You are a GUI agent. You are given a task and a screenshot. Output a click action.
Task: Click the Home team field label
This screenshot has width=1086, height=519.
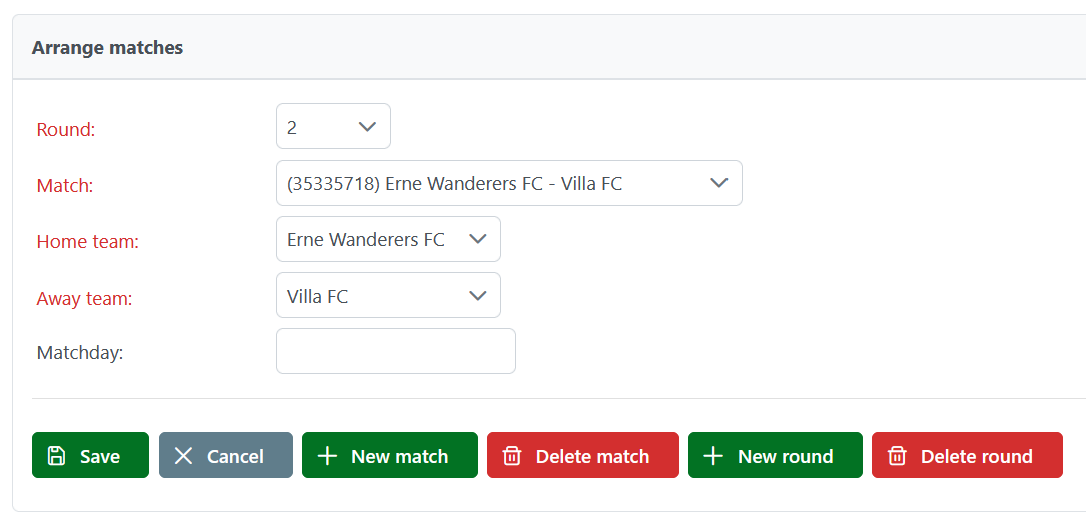(88, 241)
